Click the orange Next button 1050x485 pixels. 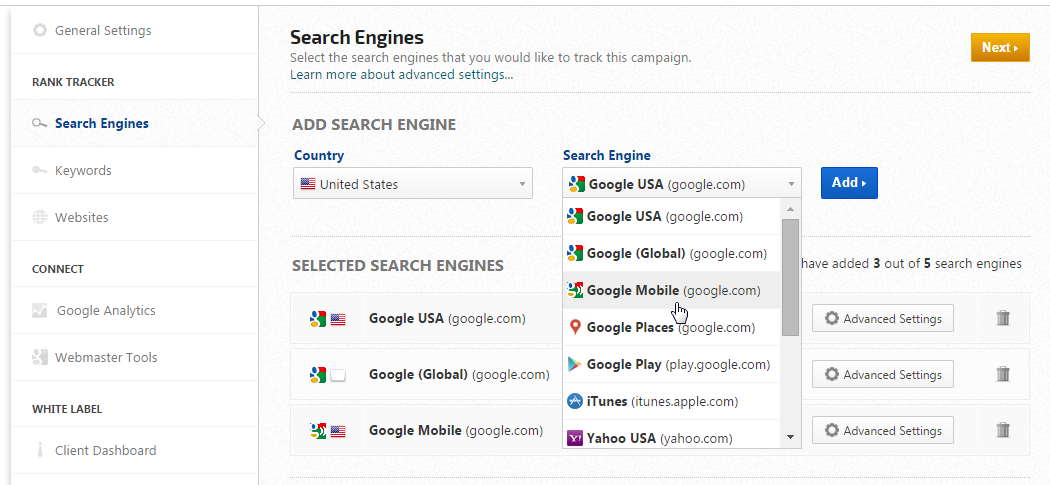[999, 47]
